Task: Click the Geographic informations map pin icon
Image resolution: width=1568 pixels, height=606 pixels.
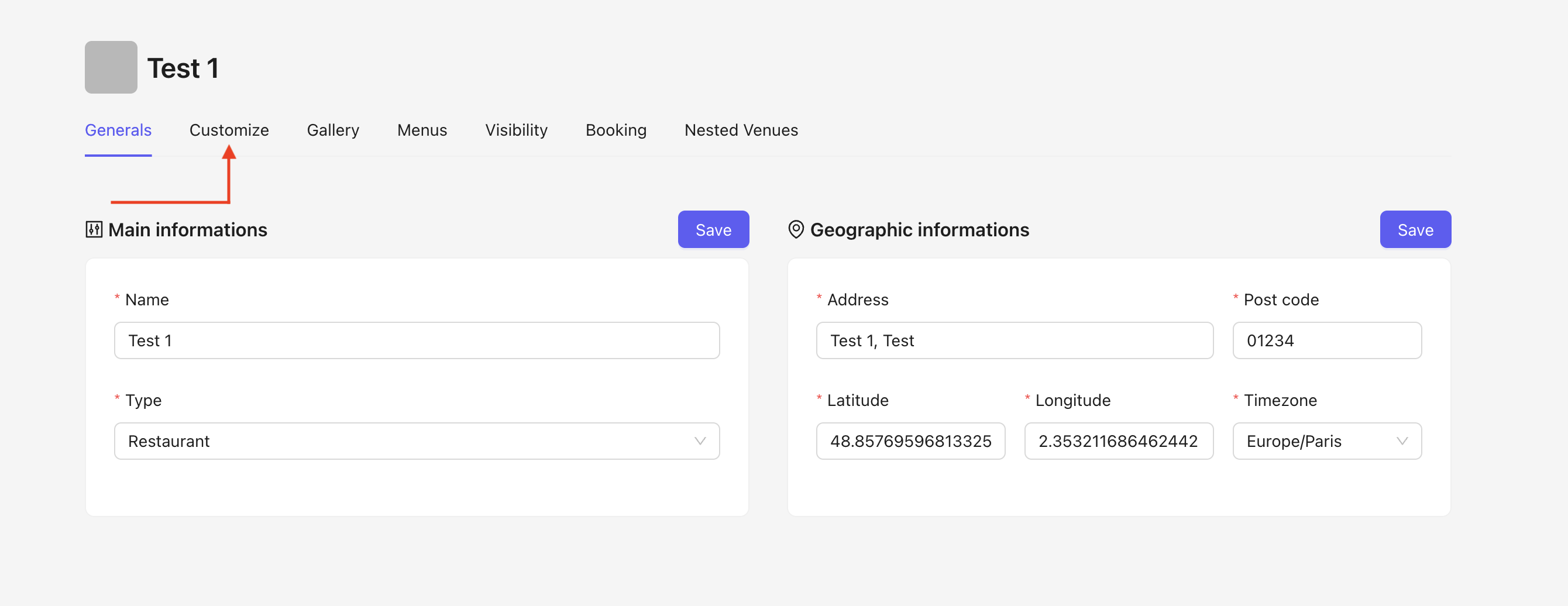Action: (x=796, y=229)
